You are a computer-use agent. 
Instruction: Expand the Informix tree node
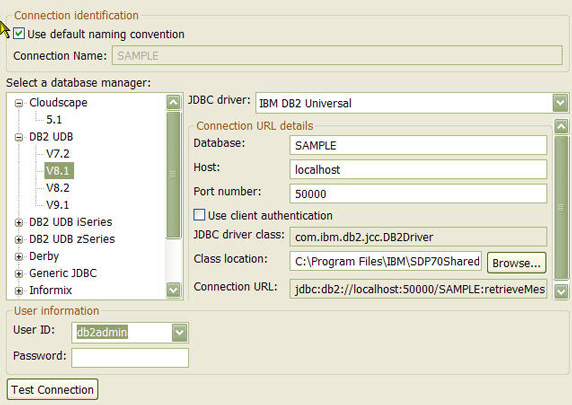pos(19,291)
